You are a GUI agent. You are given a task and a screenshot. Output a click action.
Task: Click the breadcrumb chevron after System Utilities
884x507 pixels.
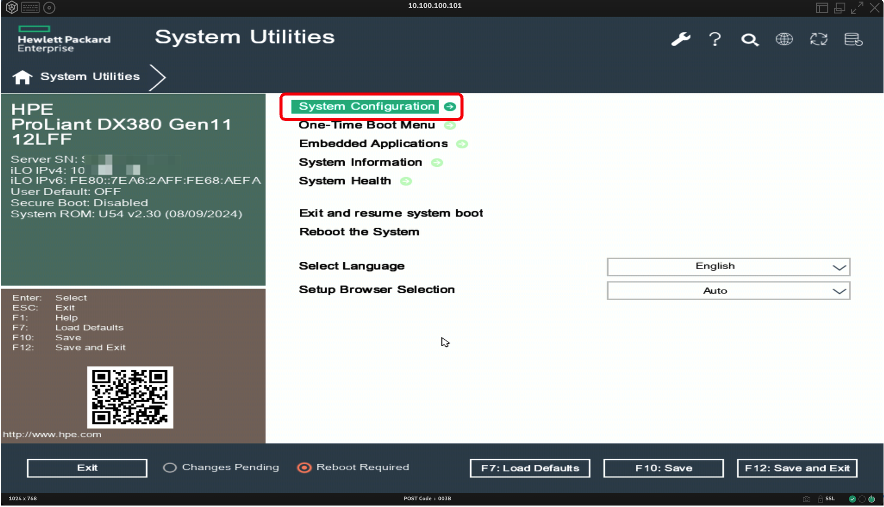coord(158,77)
